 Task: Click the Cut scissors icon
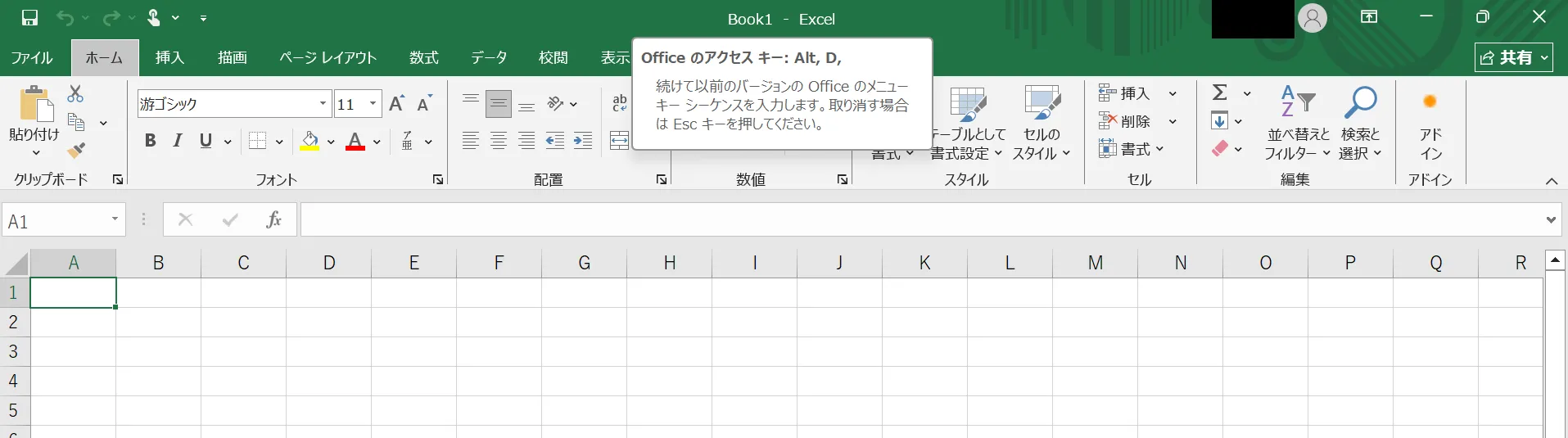(x=75, y=94)
